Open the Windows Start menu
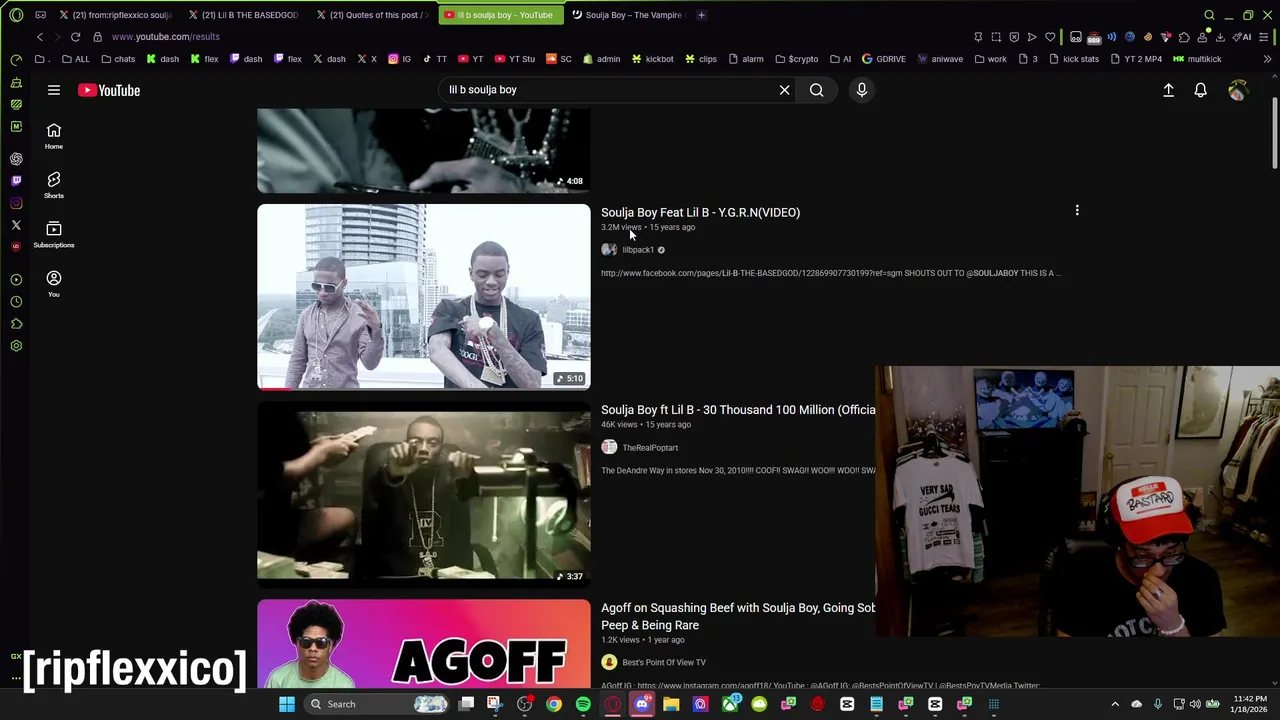Image resolution: width=1280 pixels, height=720 pixels. click(287, 704)
